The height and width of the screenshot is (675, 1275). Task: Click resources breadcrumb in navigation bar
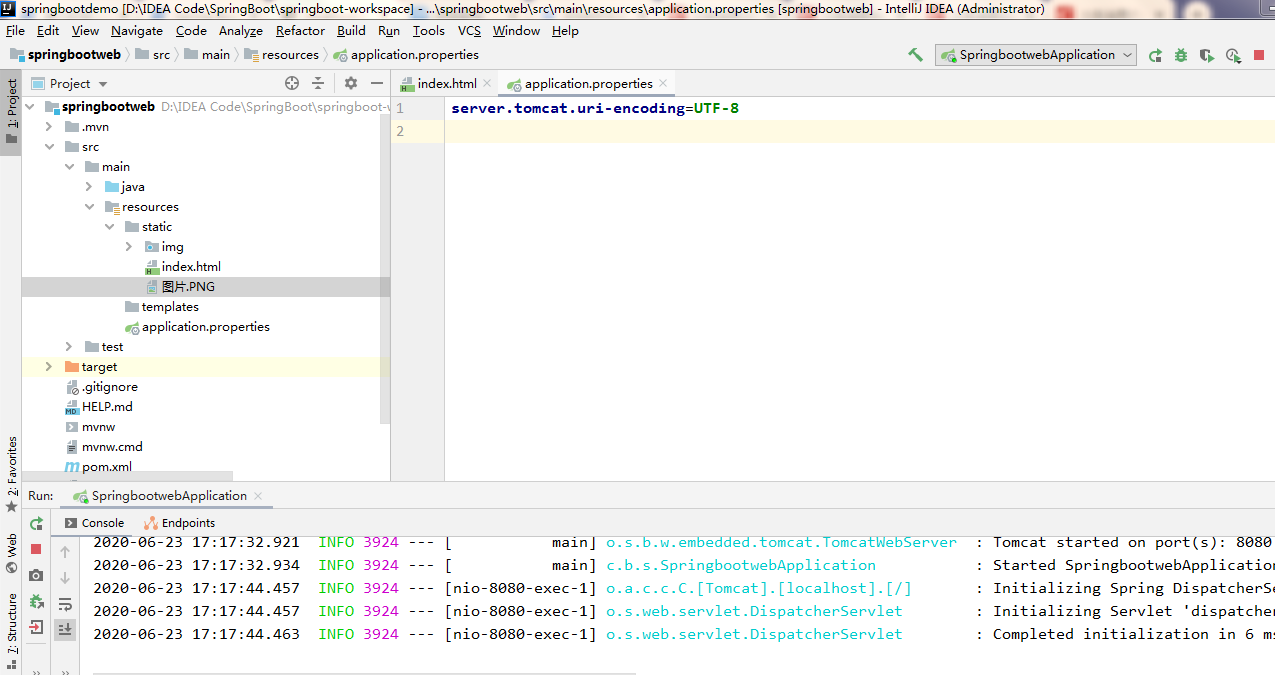[x=281, y=55]
